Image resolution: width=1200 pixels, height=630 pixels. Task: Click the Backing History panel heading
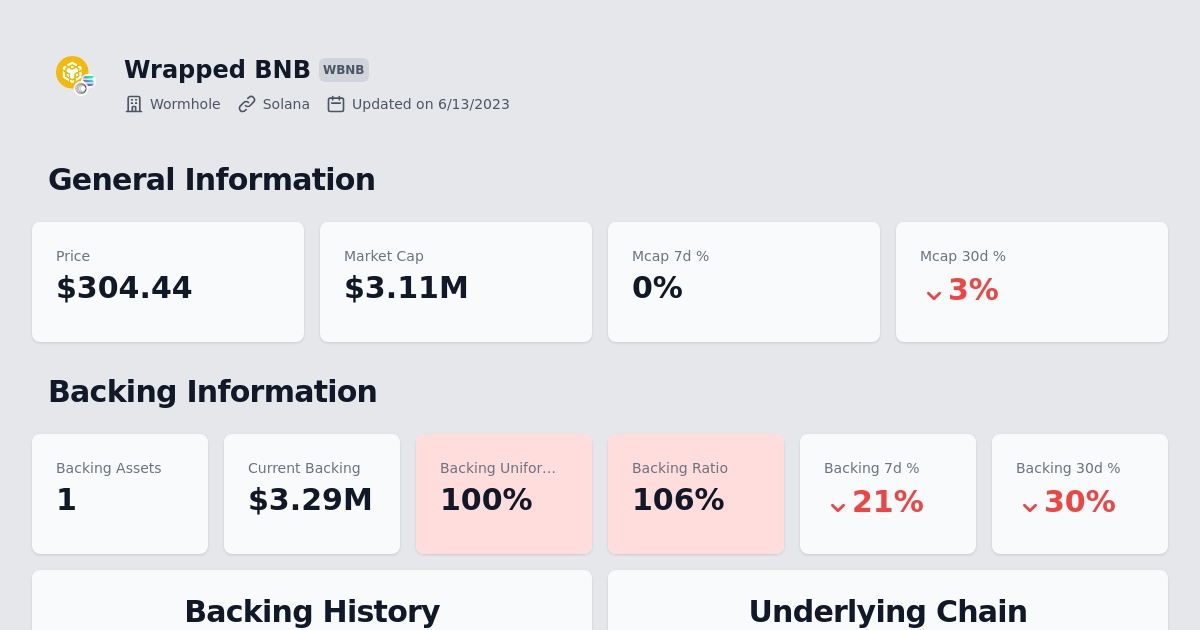coord(312,611)
